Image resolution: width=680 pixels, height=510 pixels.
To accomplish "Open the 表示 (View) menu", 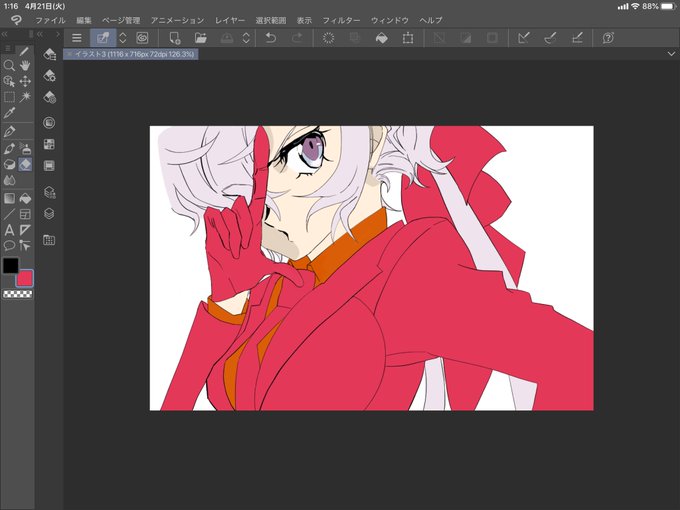I will point(304,20).
